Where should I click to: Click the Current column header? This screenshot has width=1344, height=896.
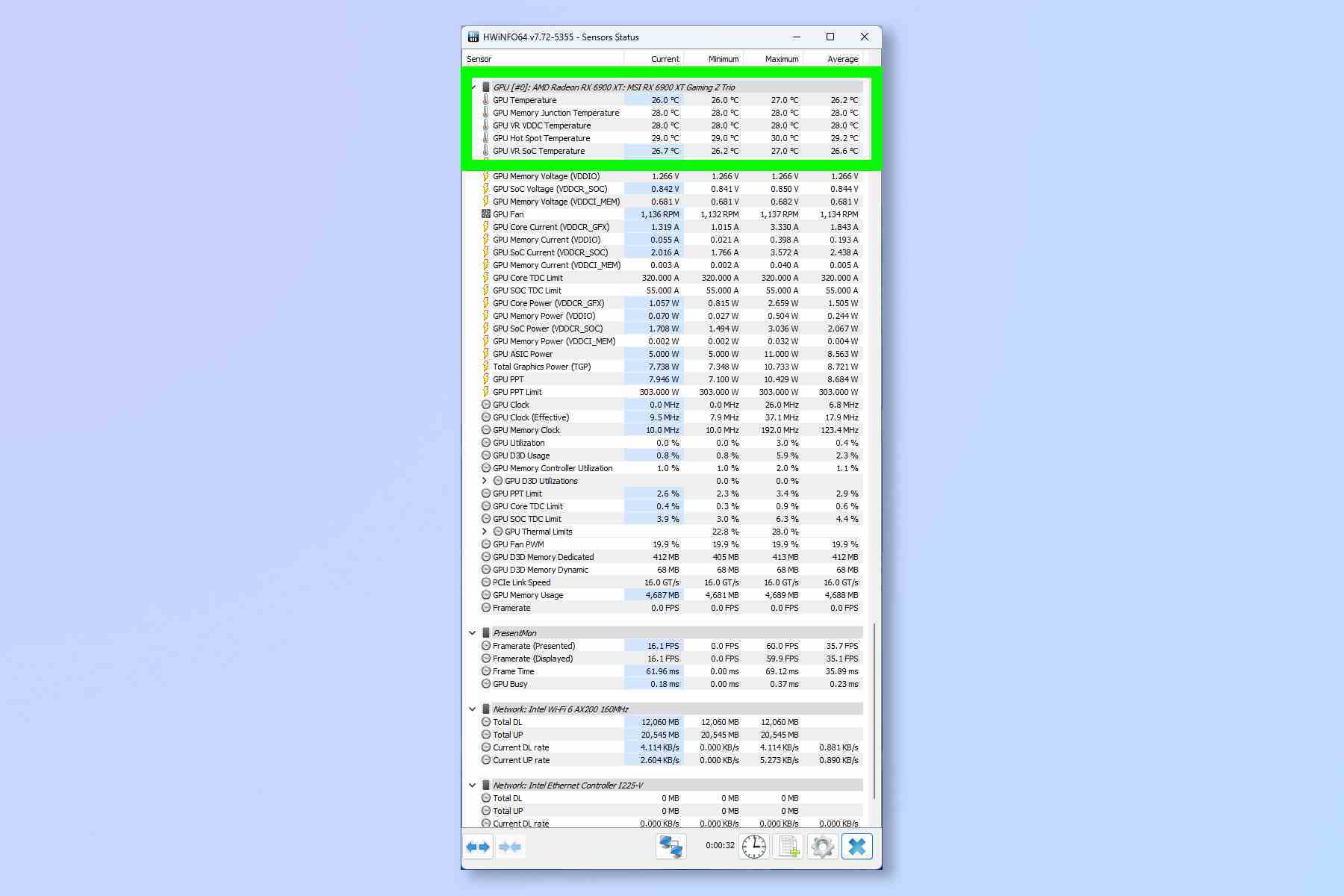point(654,59)
